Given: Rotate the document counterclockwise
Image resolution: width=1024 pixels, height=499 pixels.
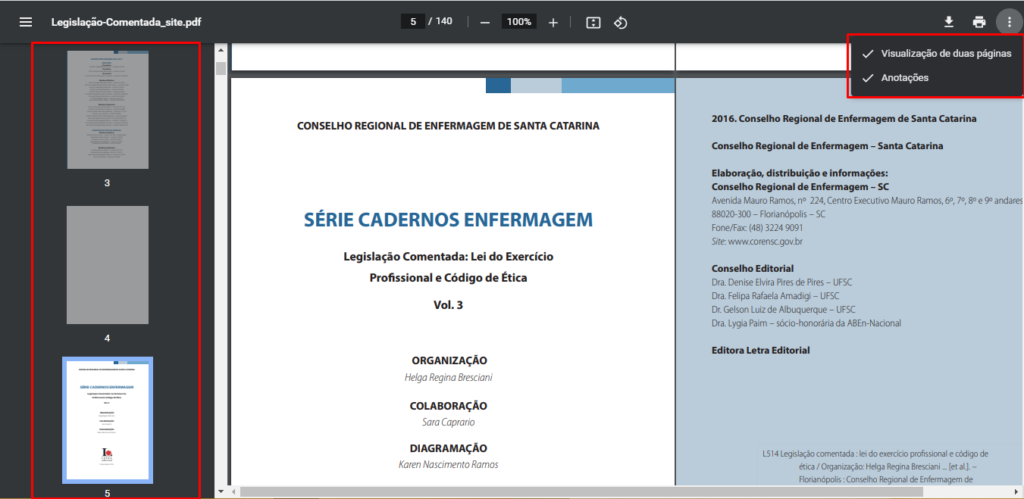Looking at the screenshot, I should (620, 22).
